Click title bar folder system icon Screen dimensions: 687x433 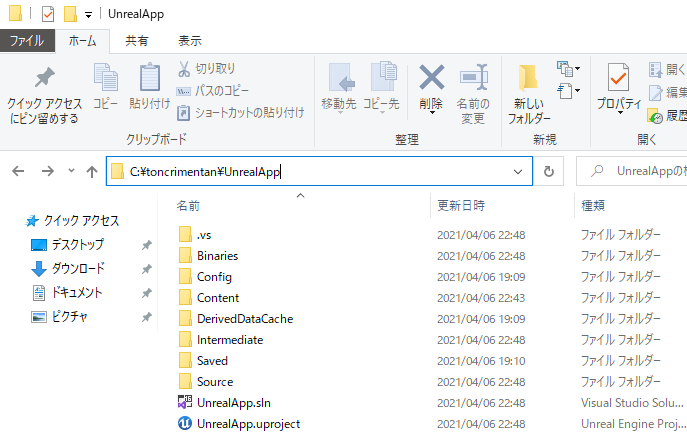[x=15, y=13]
